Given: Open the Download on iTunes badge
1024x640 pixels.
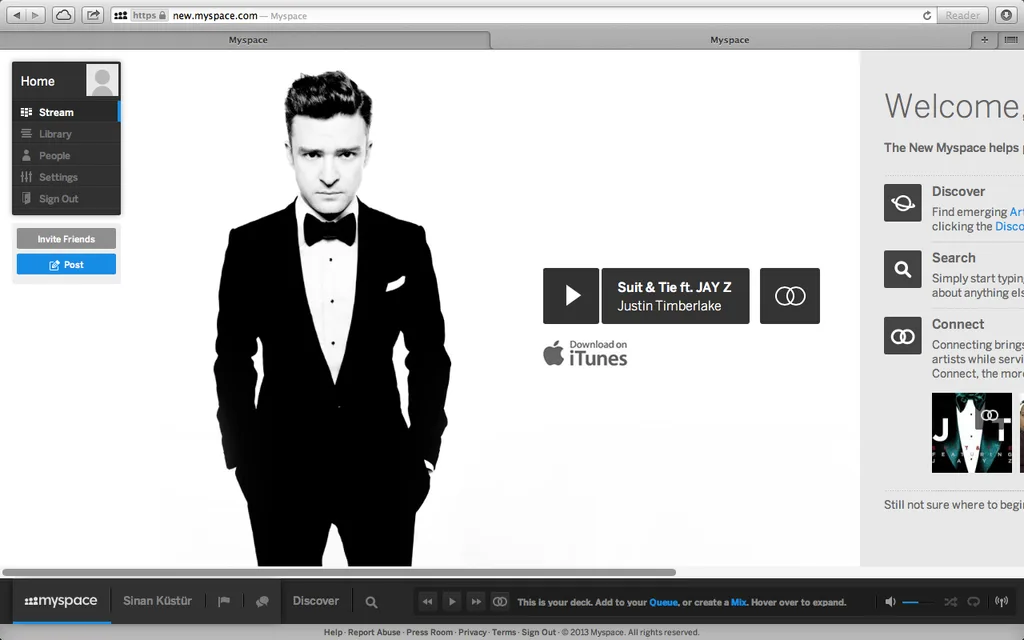Looking at the screenshot, I should pyautogui.click(x=585, y=353).
